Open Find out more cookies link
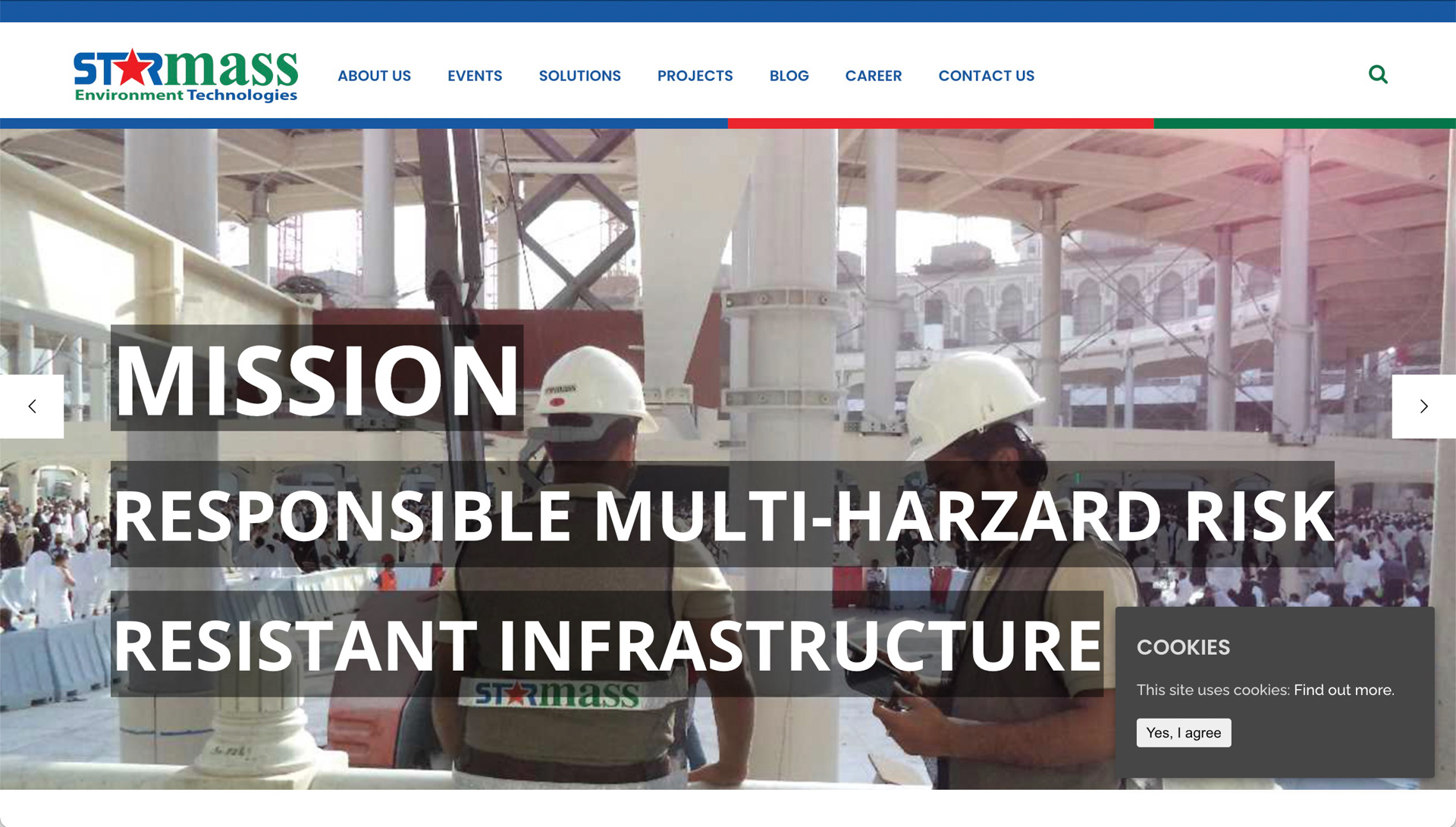This screenshot has width=1456, height=827. coord(1344,690)
